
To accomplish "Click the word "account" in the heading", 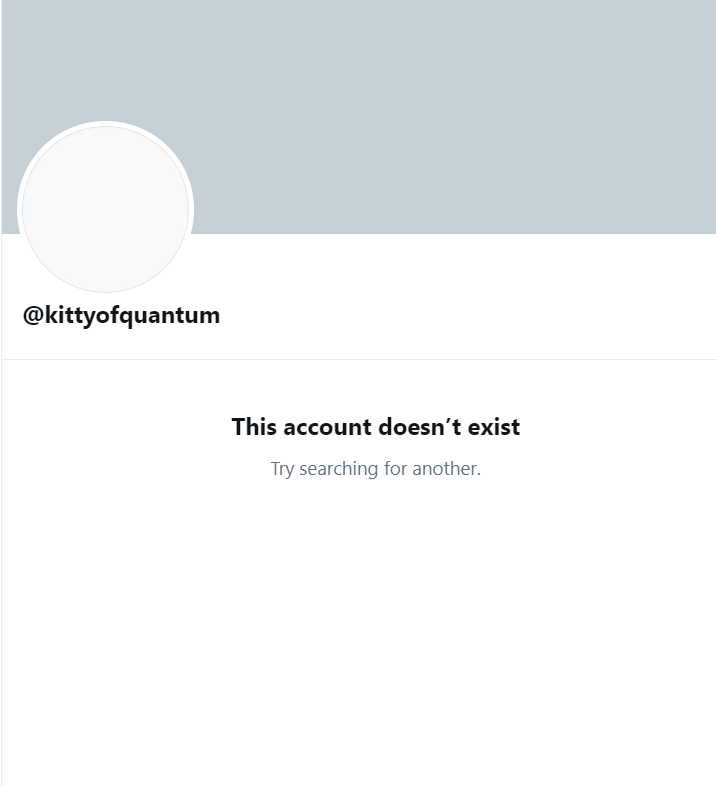I will click(x=327, y=427).
